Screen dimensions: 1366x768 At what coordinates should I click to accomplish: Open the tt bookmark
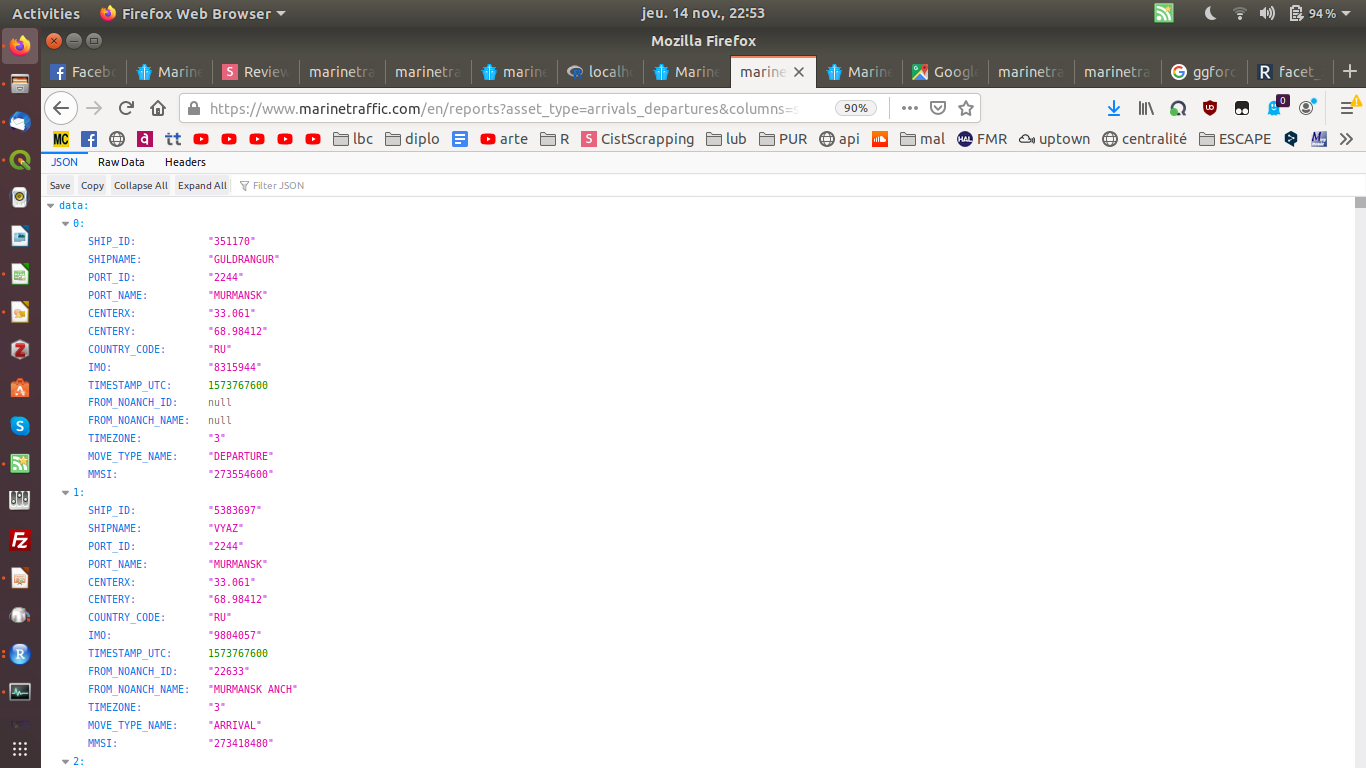pyautogui.click(x=173, y=139)
